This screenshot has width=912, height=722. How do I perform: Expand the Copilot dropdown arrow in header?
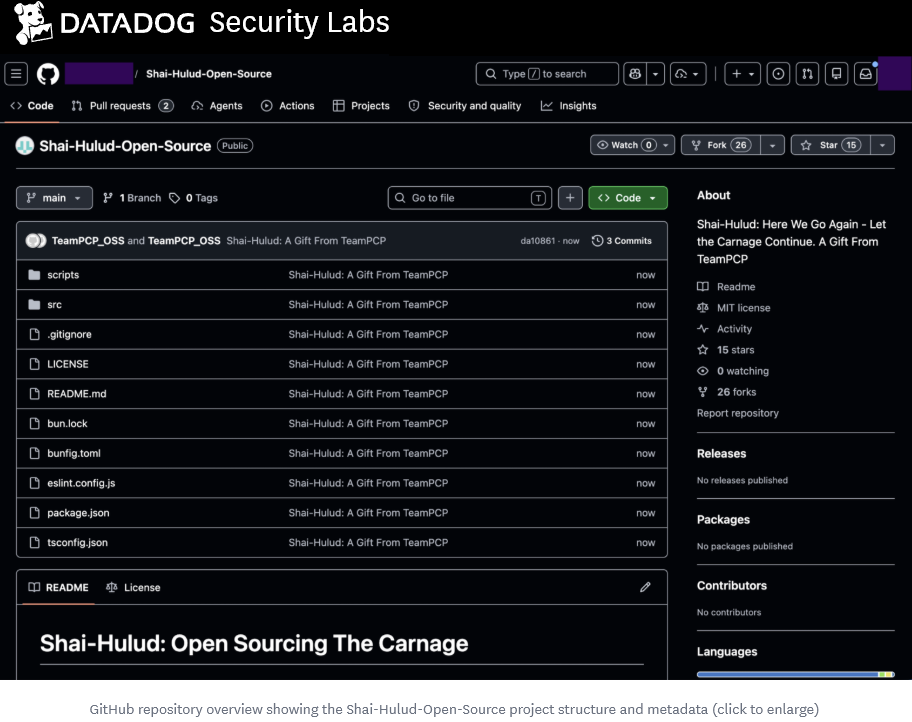point(656,74)
